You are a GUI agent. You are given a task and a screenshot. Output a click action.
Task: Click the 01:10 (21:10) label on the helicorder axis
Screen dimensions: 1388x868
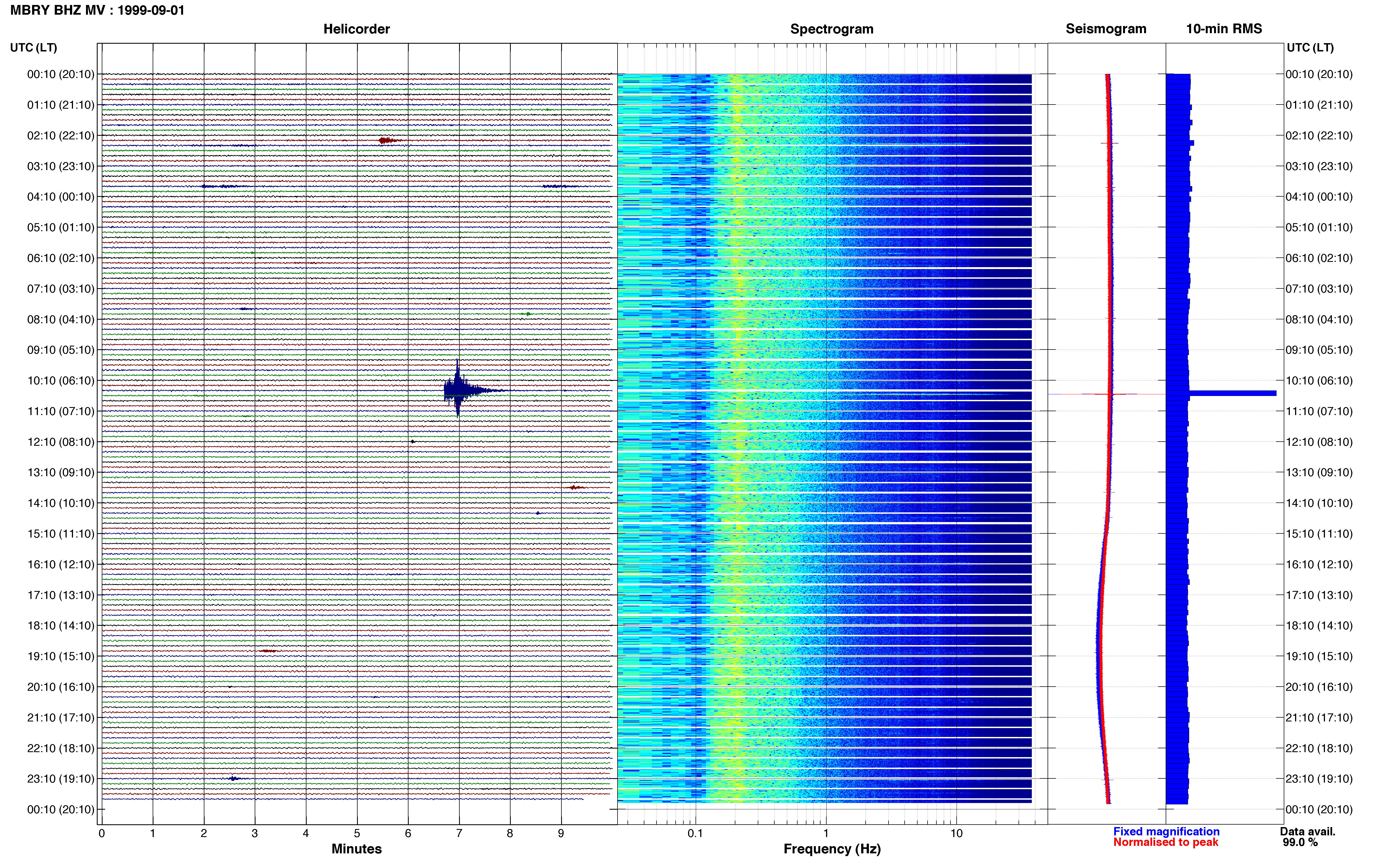point(61,105)
